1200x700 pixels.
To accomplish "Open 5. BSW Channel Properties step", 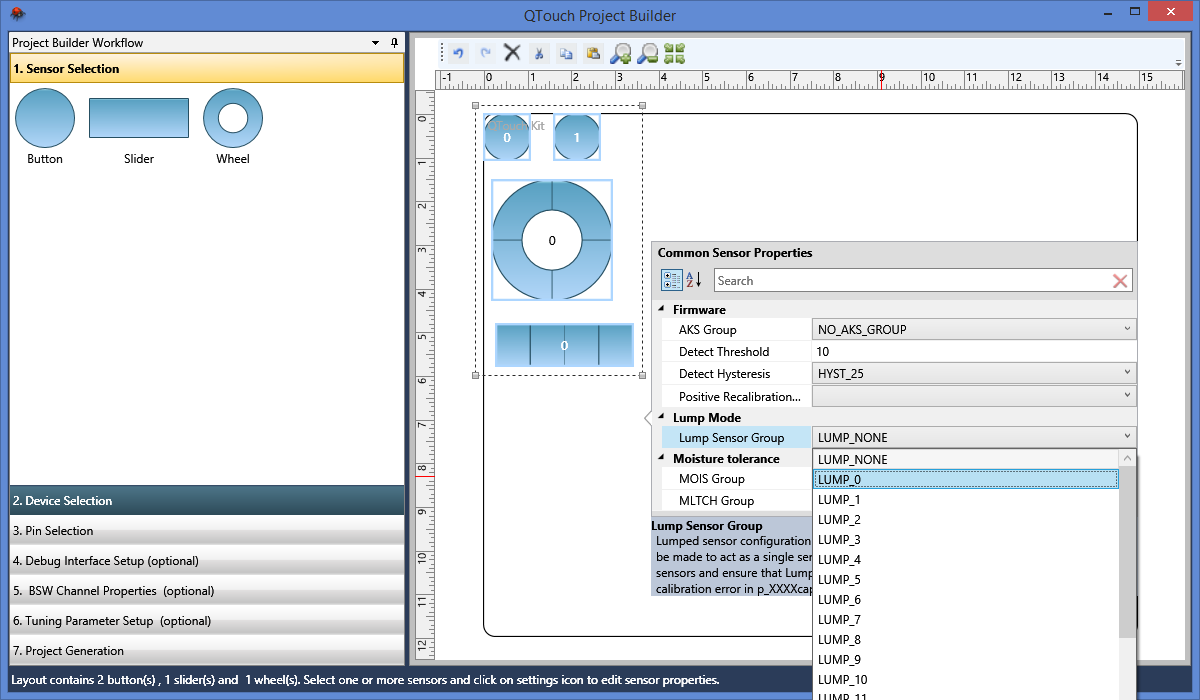I will click(207, 590).
